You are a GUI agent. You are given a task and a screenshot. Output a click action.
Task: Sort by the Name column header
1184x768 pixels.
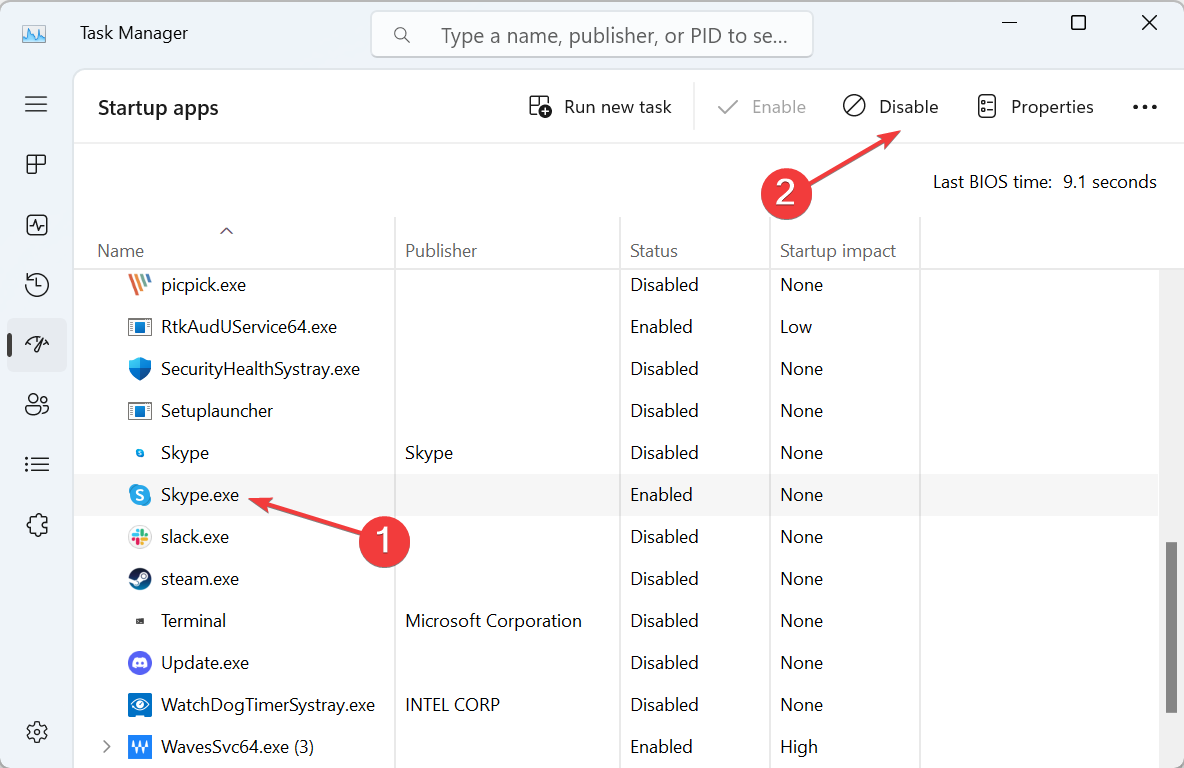[121, 251]
